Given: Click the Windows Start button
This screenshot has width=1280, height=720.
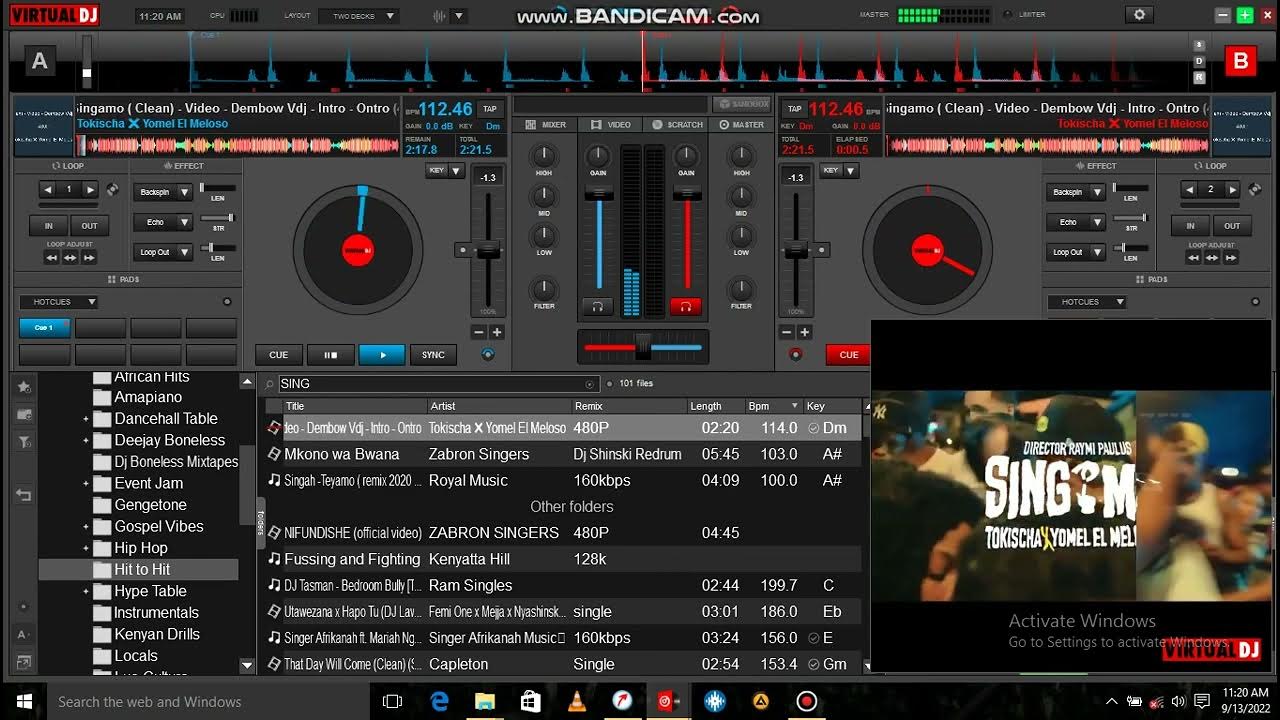Looking at the screenshot, I should tap(24, 701).
